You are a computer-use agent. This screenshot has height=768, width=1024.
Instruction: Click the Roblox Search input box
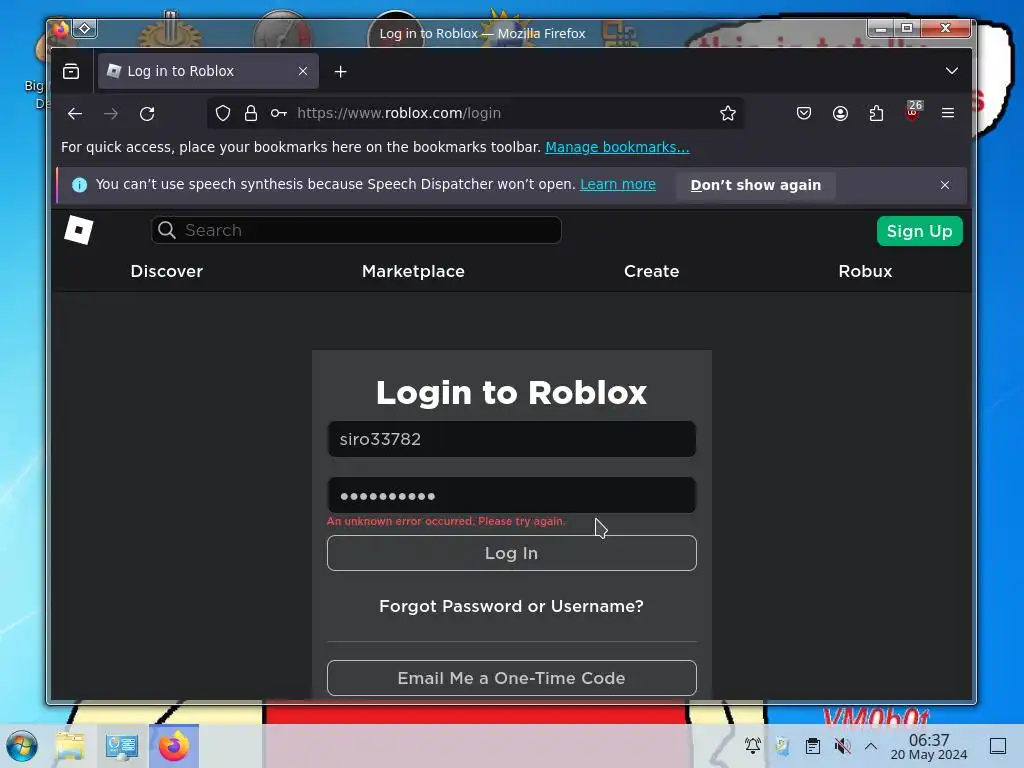coord(356,230)
